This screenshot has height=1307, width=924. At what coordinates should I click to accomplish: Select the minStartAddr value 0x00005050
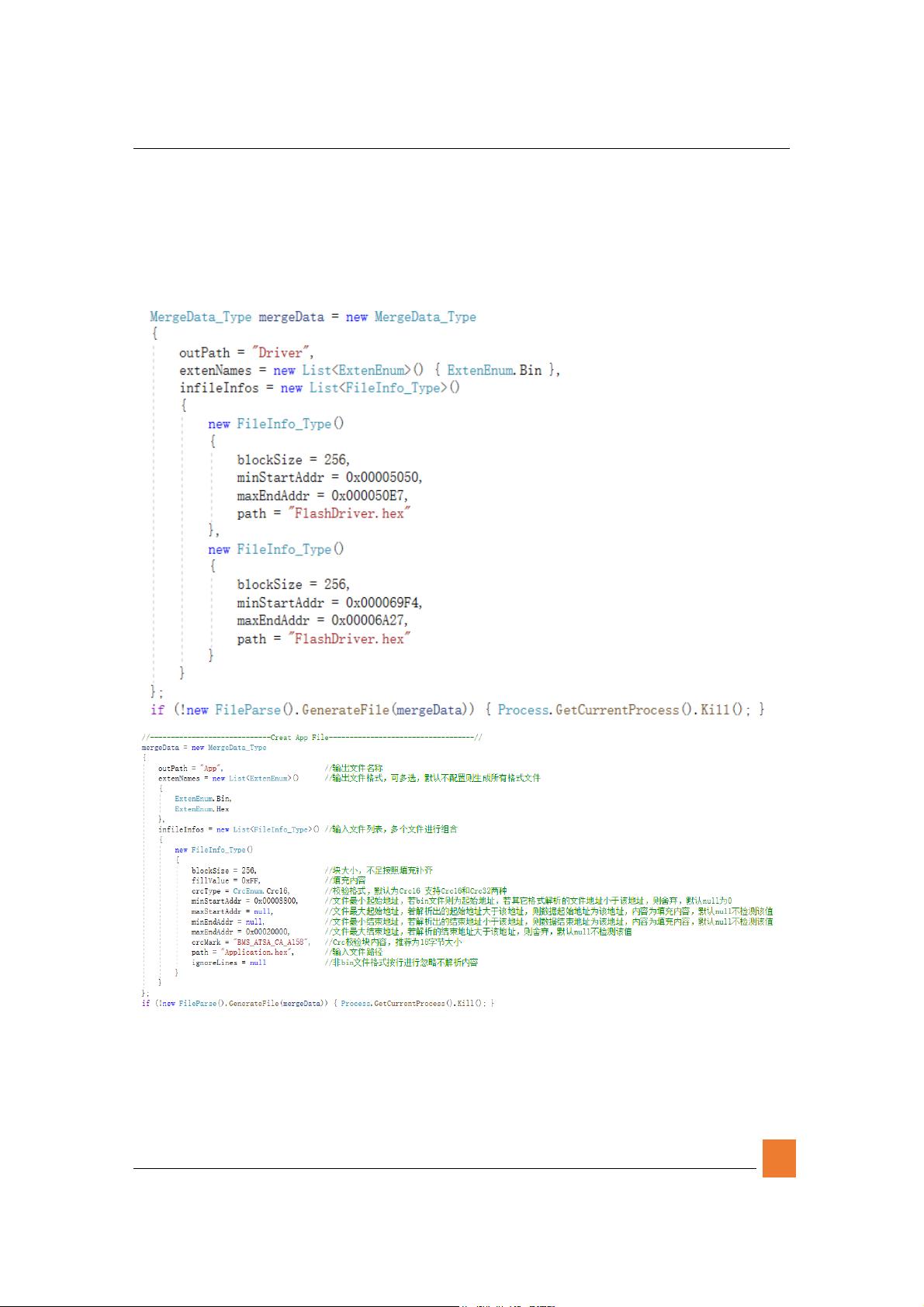coord(383,477)
